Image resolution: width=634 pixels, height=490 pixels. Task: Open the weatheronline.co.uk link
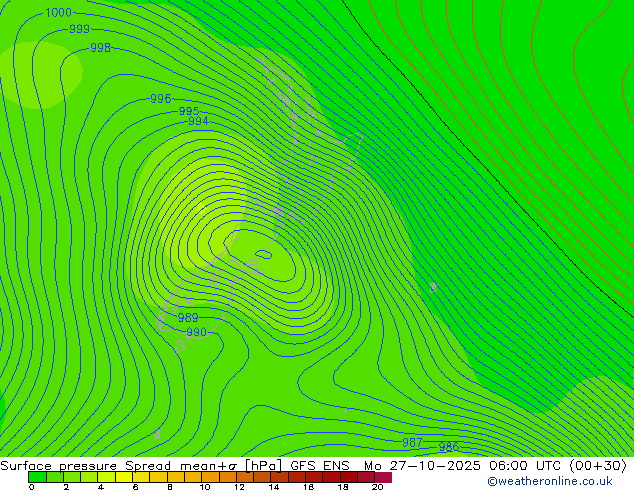point(550,481)
